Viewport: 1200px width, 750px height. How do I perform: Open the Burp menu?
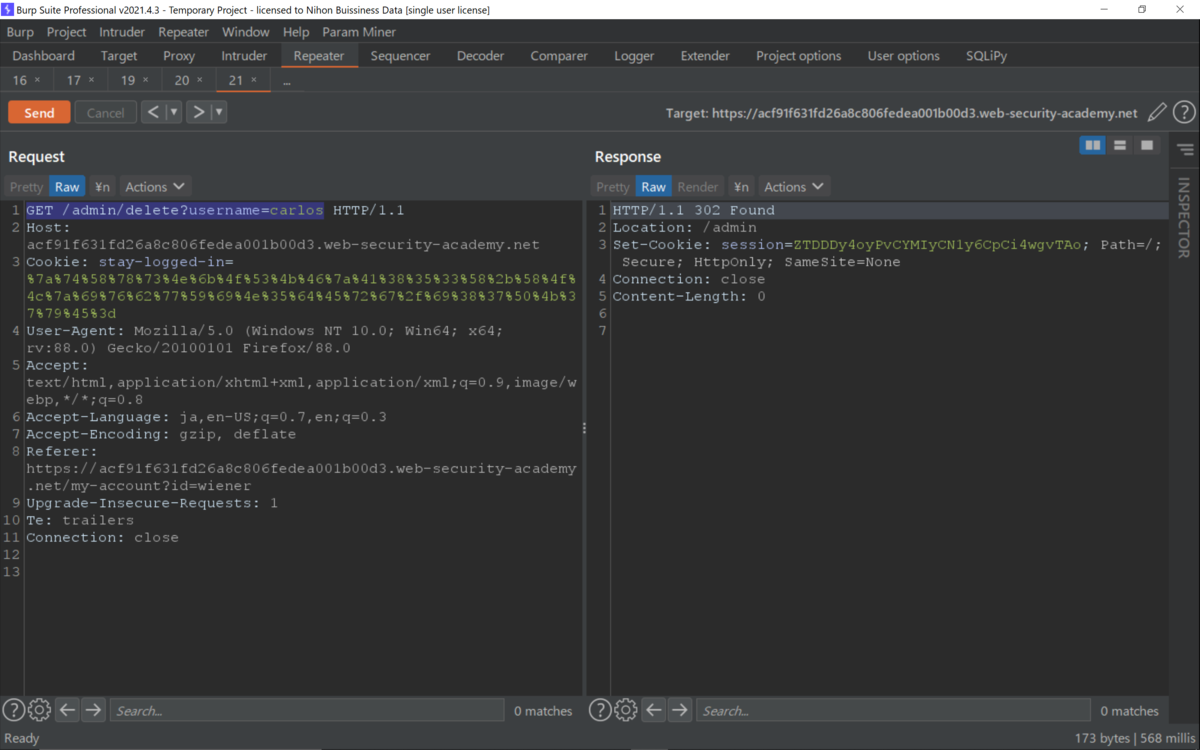(x=20, y=32)
